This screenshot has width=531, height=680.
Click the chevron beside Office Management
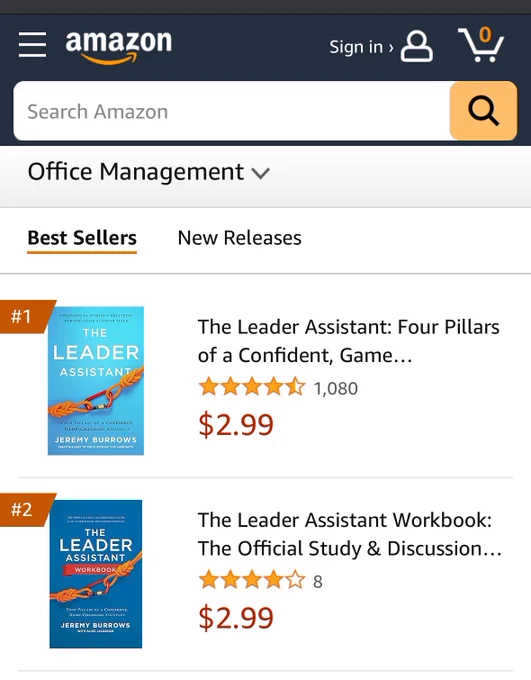[261, 173]
